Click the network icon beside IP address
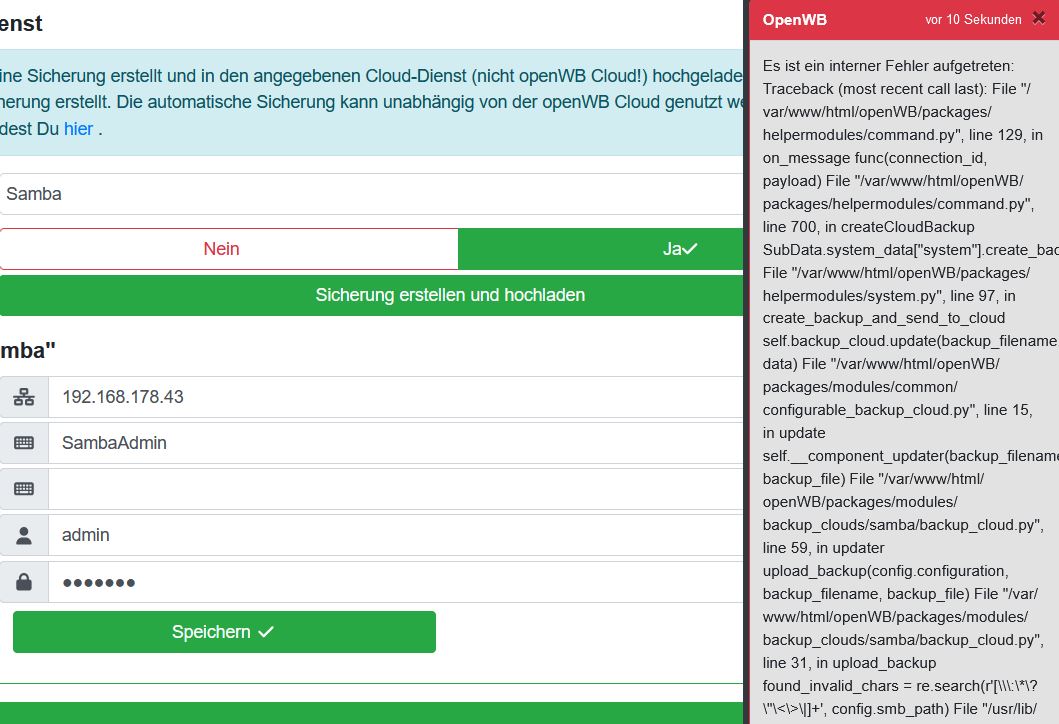1059x724 pixels. point(24,397)
